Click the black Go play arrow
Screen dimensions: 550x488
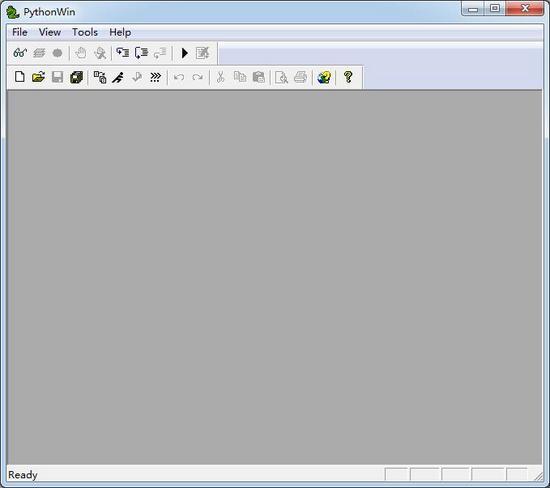pyautogui.click(x=185, y=53)
